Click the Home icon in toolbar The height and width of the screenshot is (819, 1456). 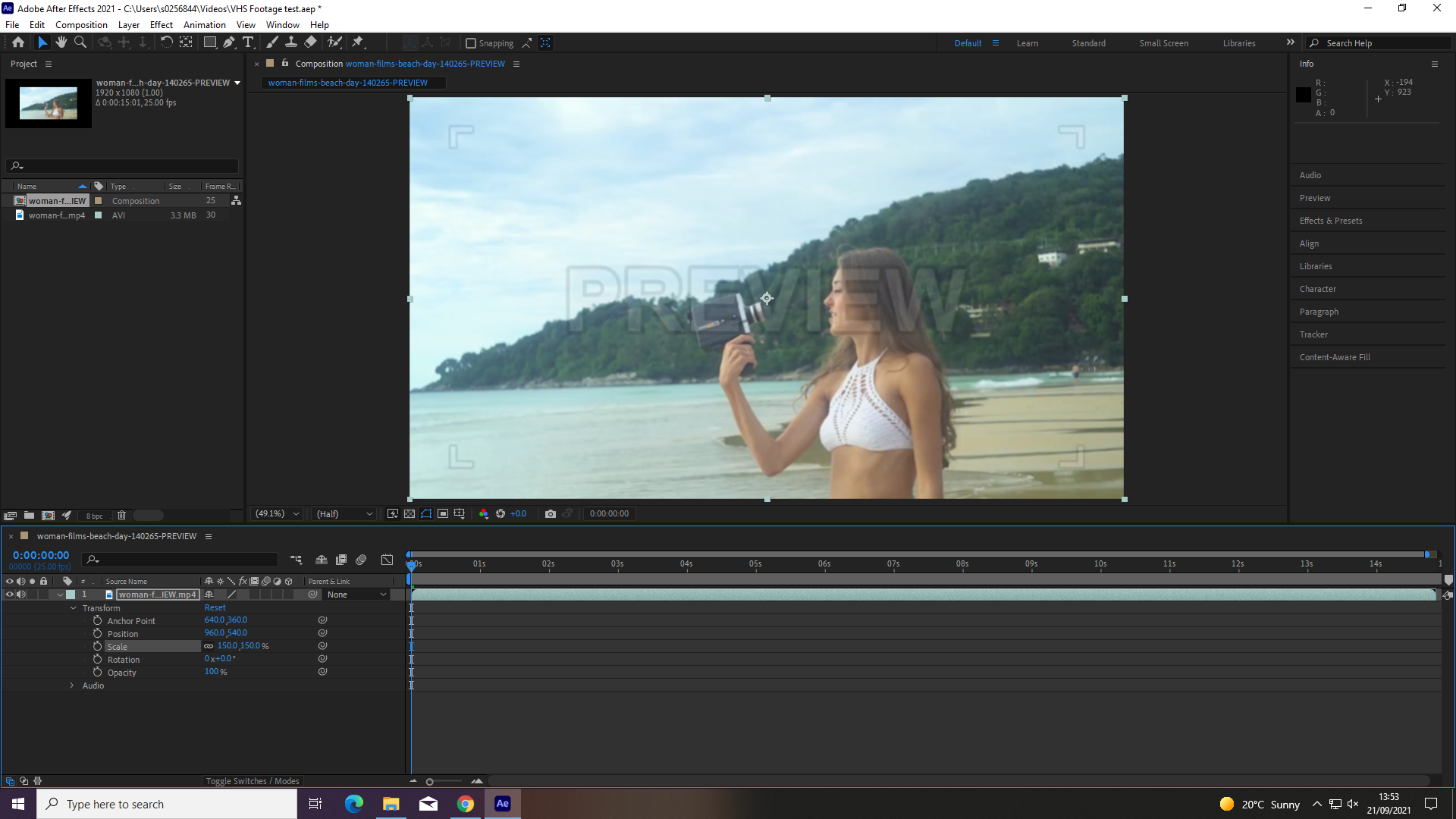[x=18, y=42]
